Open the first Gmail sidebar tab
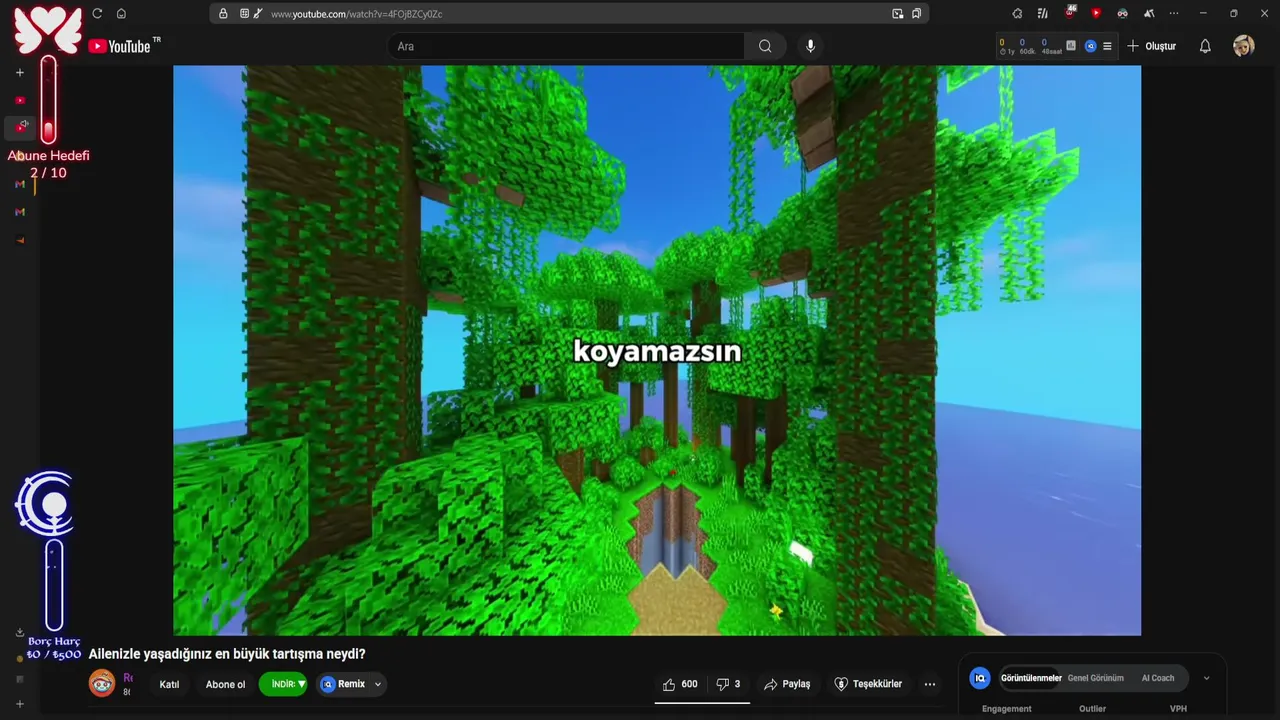 (19, 184)
